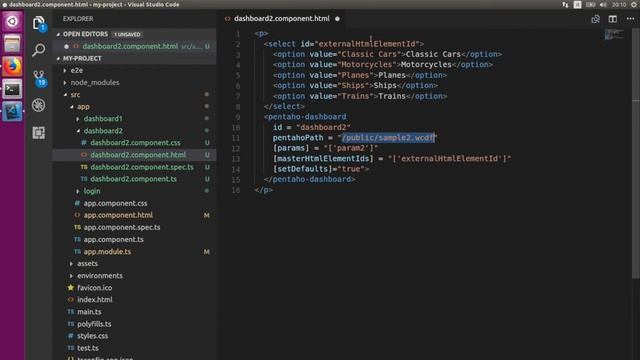Viewport: 640px width, 360px height.
Task: Click the editor vertical scrollbar
Action: point(636,153)
